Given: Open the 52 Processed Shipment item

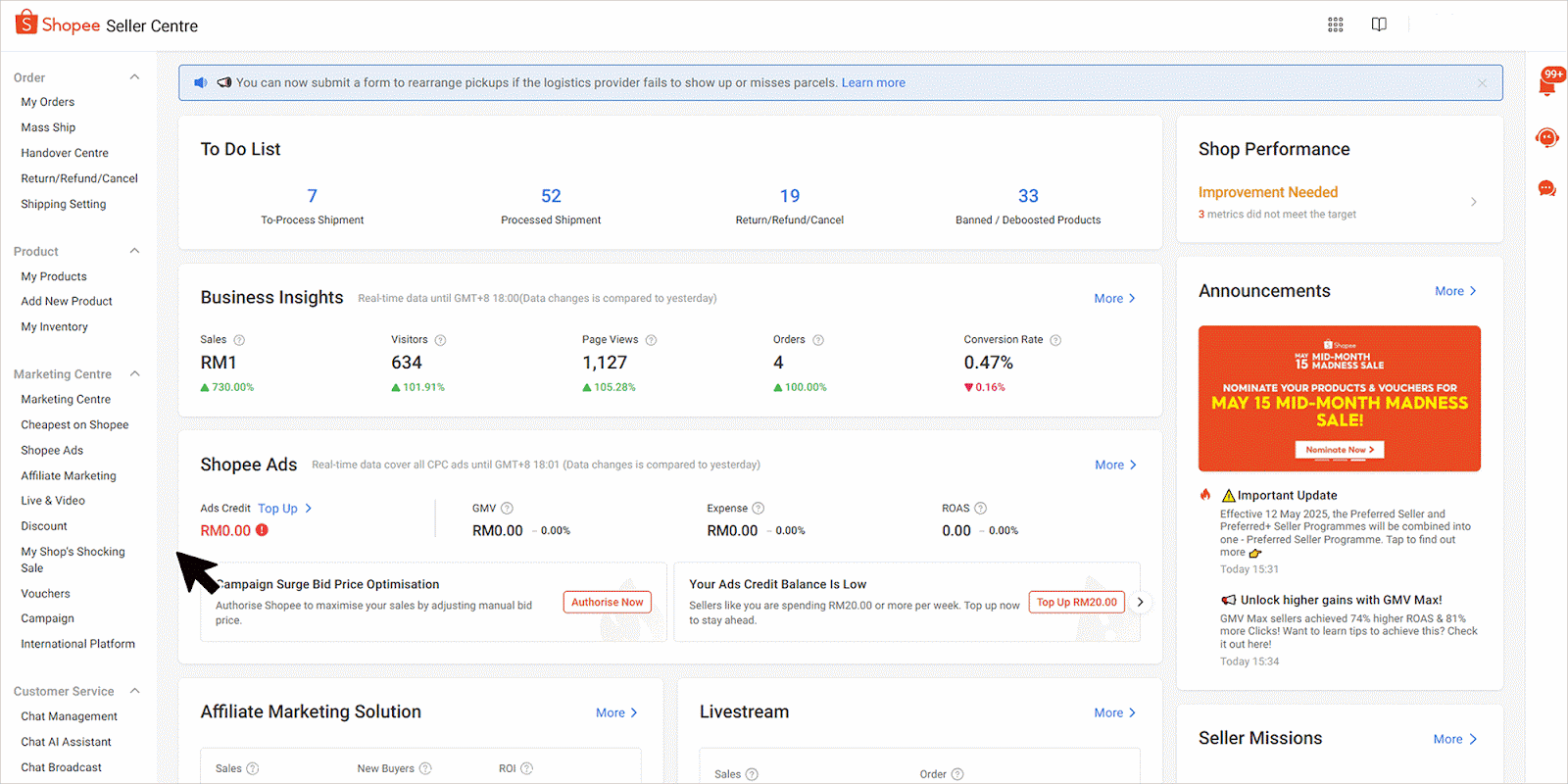Looking at the screenshot, I should 551,206.
